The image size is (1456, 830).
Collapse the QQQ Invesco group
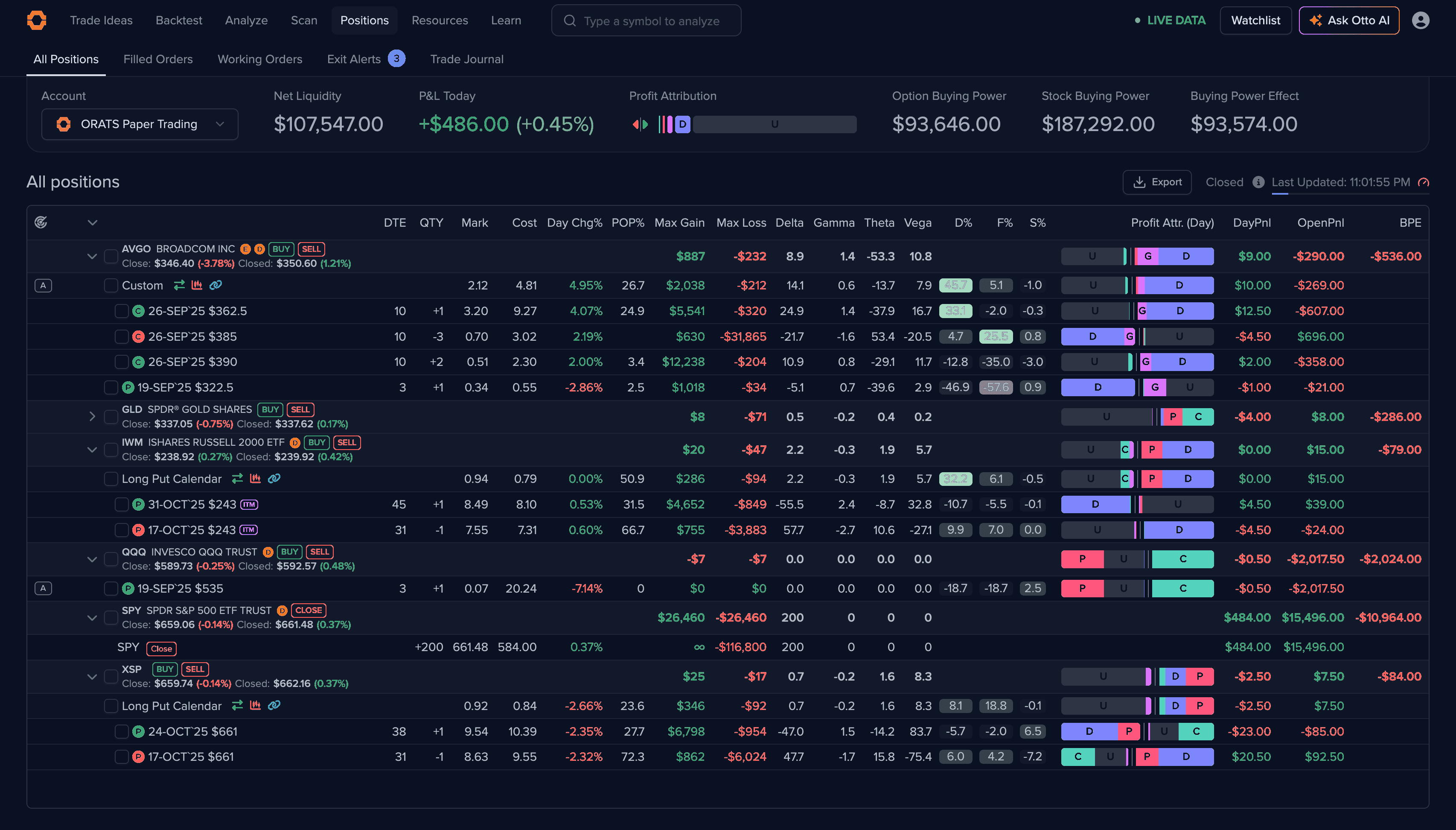coord(92,559)
